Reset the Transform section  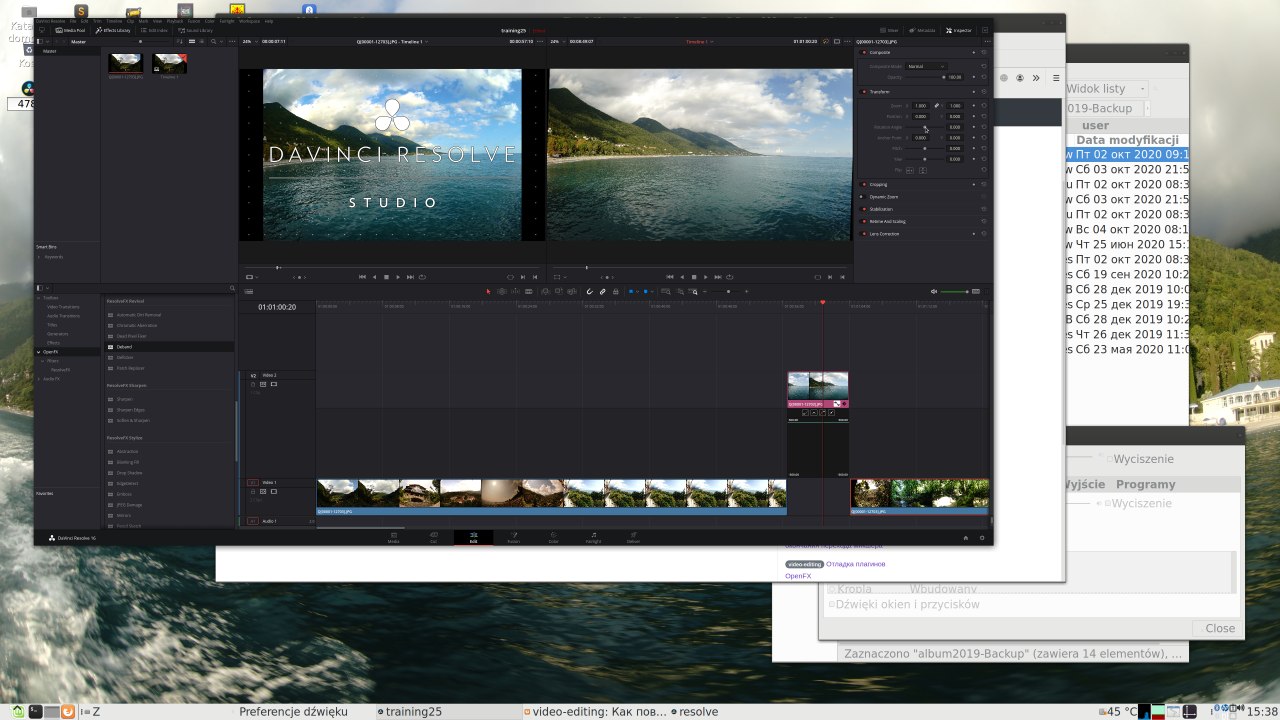pyautogui.click(x=984, y=92)
